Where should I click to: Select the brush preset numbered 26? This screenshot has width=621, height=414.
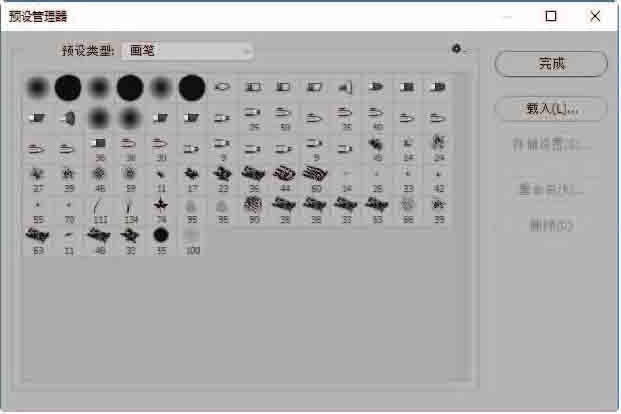[377, 180]
